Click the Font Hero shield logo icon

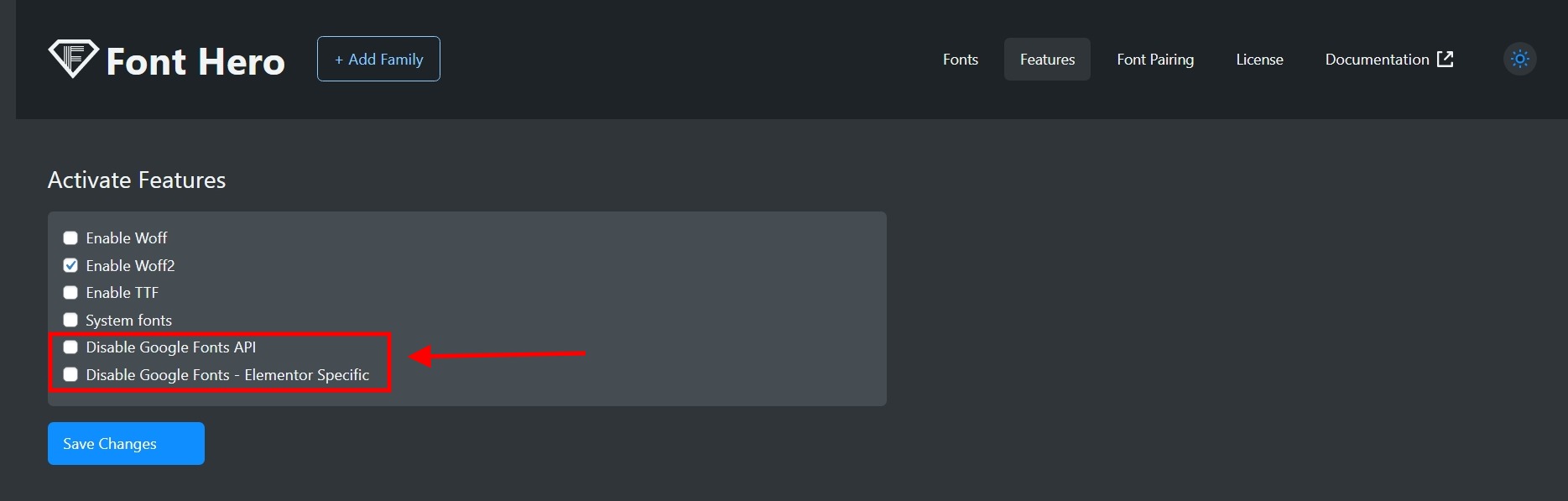73,59
